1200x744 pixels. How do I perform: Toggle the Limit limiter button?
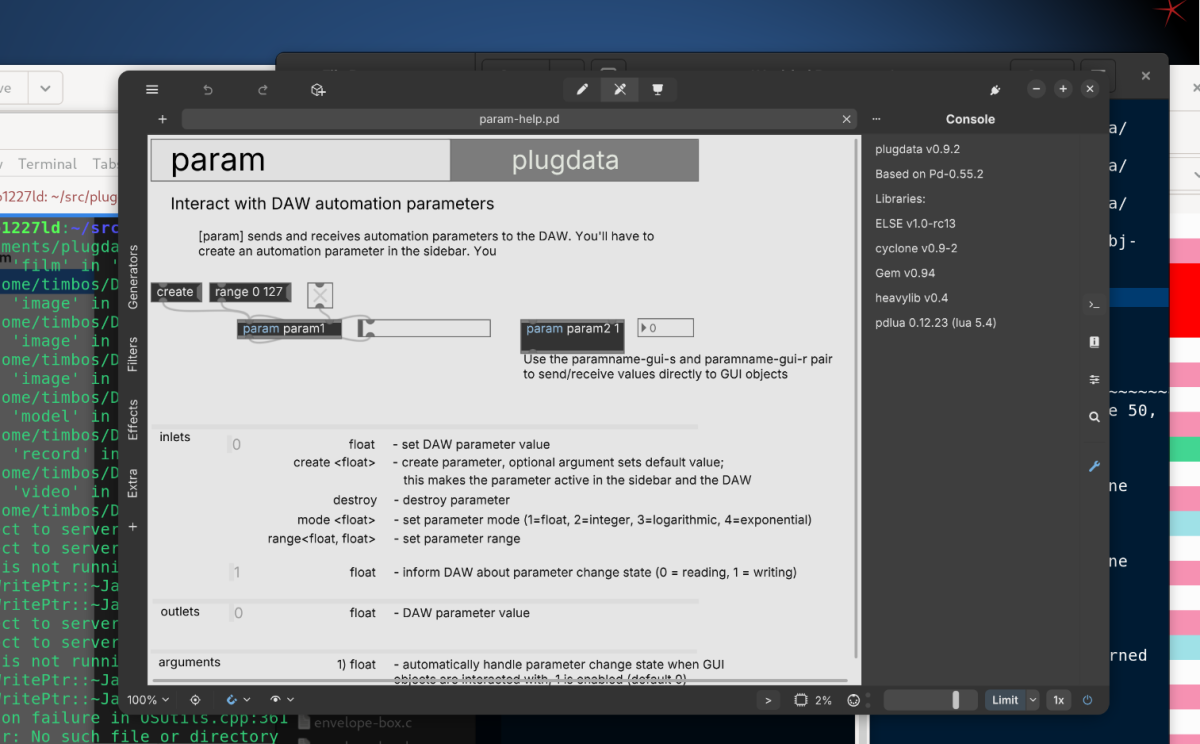click(1005, 700)
